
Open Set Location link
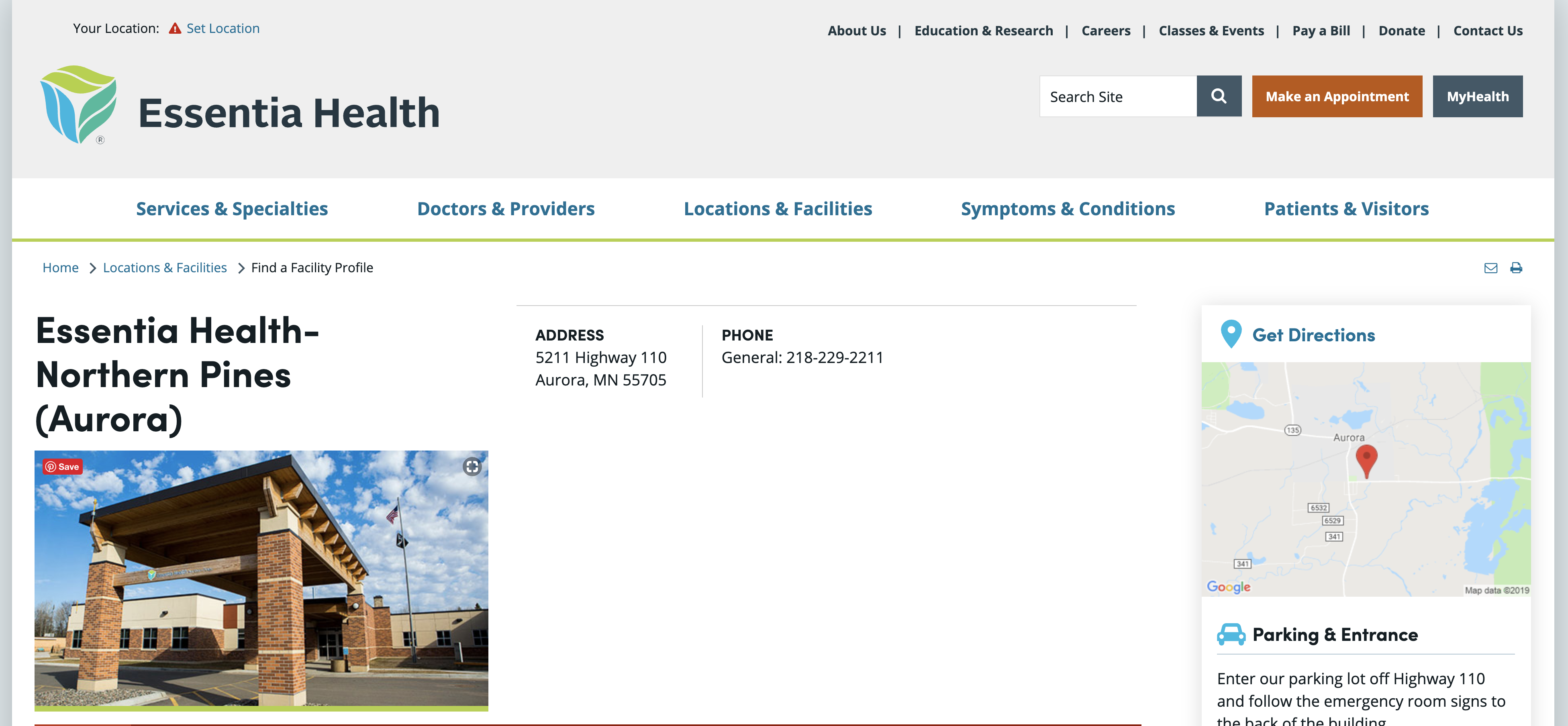point(223,29)
